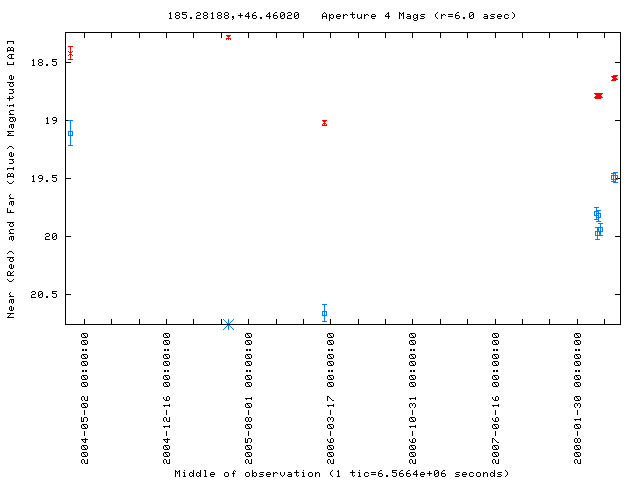Select the blue data point near magnitude 20.7
The width and height of the screenshot is (640, 480).
click(x=324, y=313)
